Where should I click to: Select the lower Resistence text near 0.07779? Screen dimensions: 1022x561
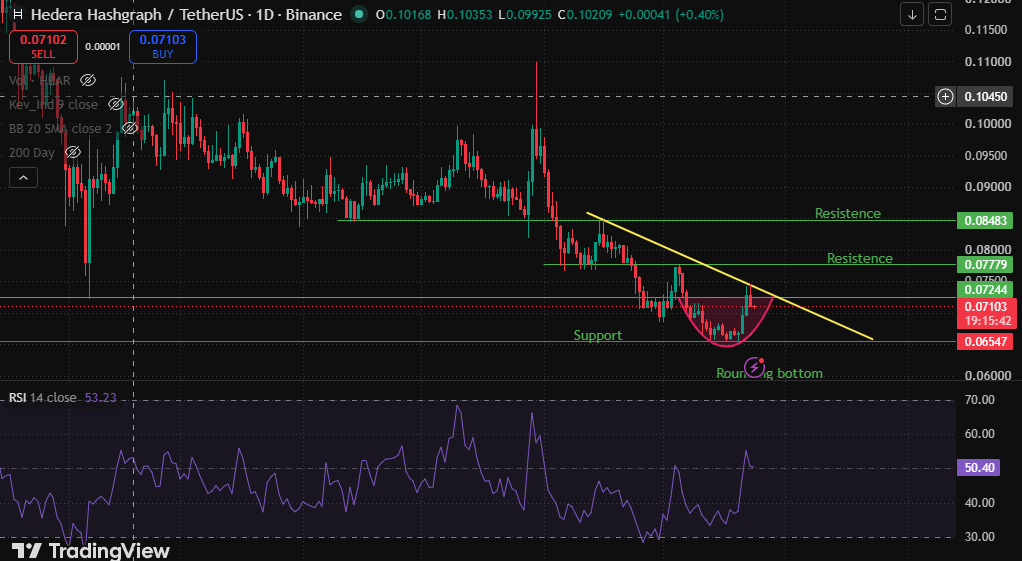click(x=860, y=258)
